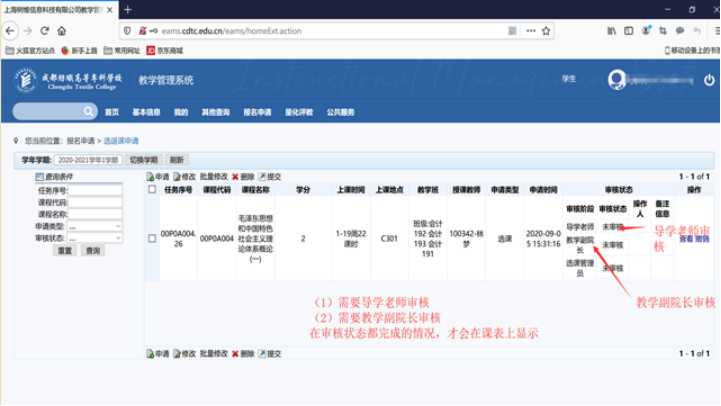721x406 pixels.
Task: Click the 查询 query button
Action: (92, 251)
